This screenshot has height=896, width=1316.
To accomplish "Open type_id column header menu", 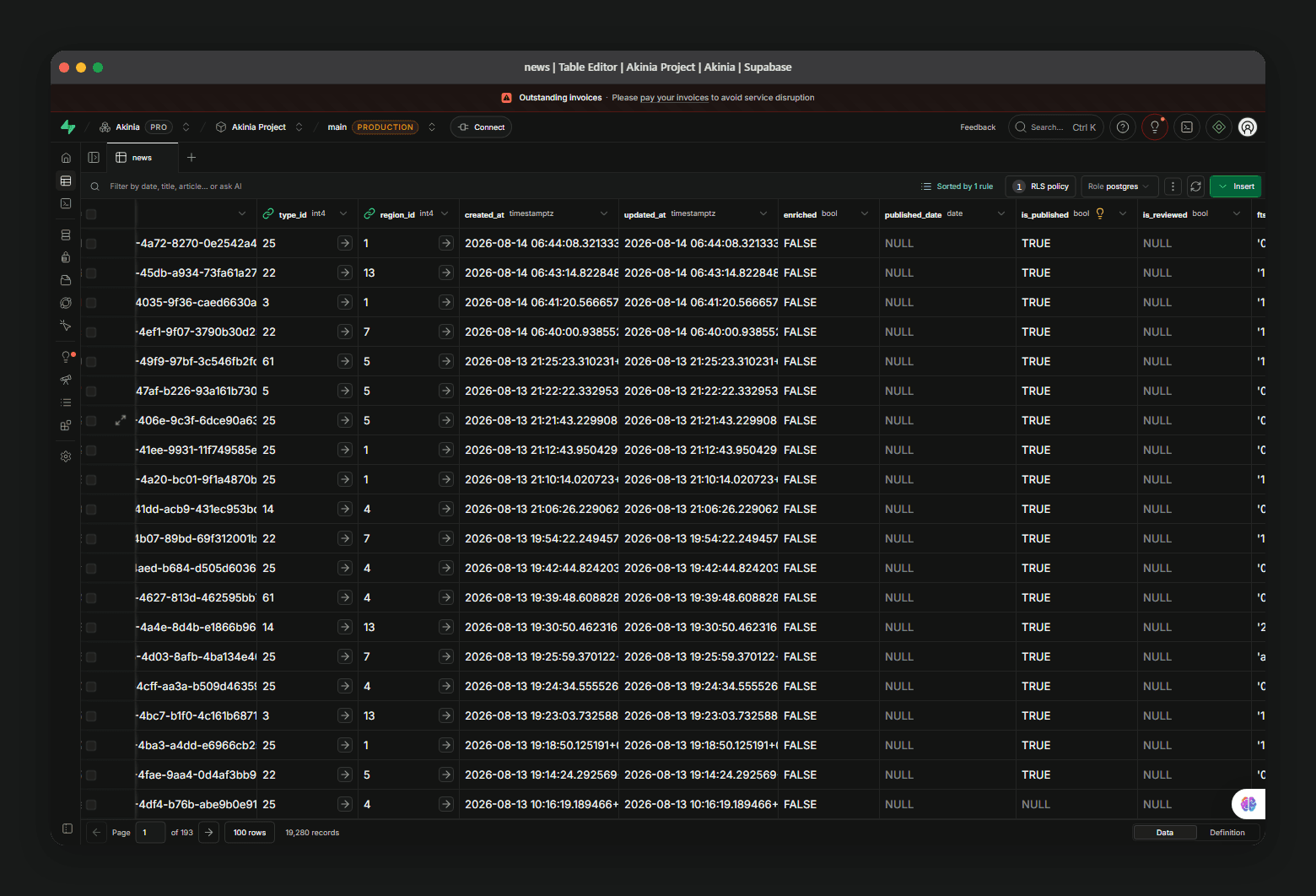I will 343,213.
